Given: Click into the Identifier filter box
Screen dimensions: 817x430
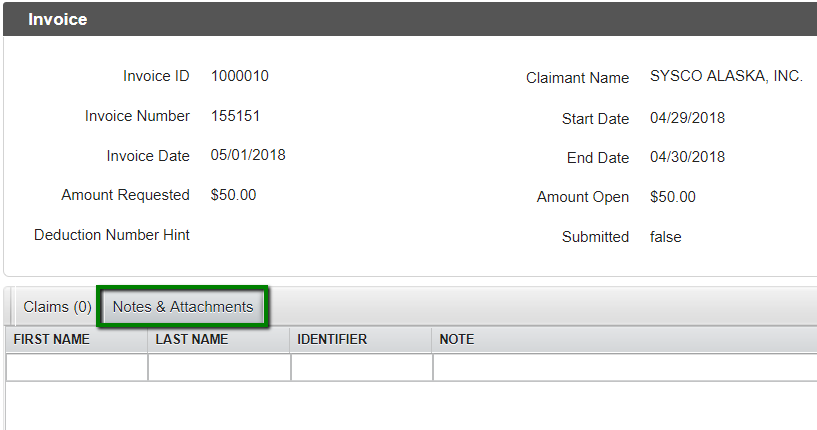Looking at the screenshot, I should [x=361, y=368].
